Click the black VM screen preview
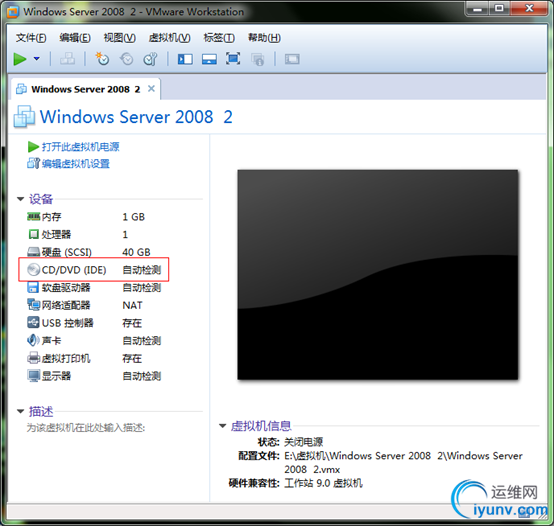Image resolution: width=554 pixels, height=526 pixels. [378, 275]
